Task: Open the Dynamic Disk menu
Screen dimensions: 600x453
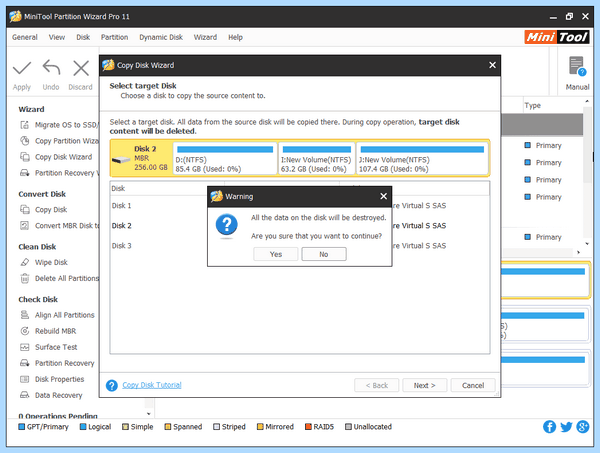Action: [161, 37]
